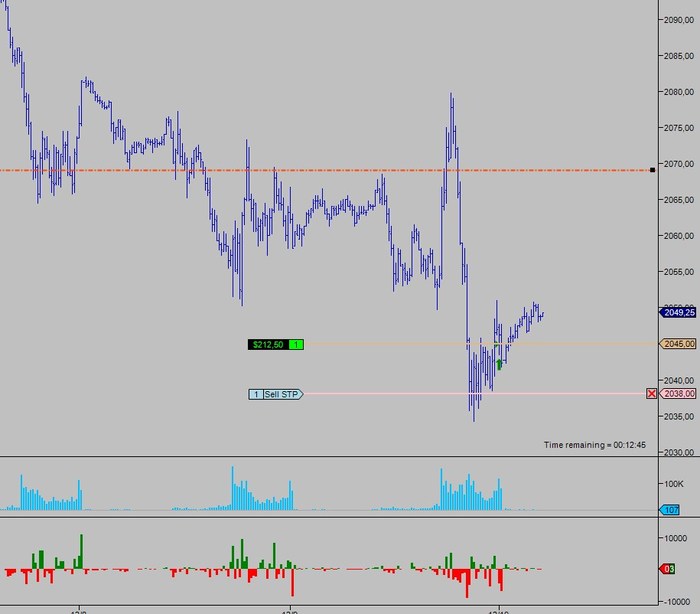Click the pink stop order line

pyautogui.click(x=475, y=393)
